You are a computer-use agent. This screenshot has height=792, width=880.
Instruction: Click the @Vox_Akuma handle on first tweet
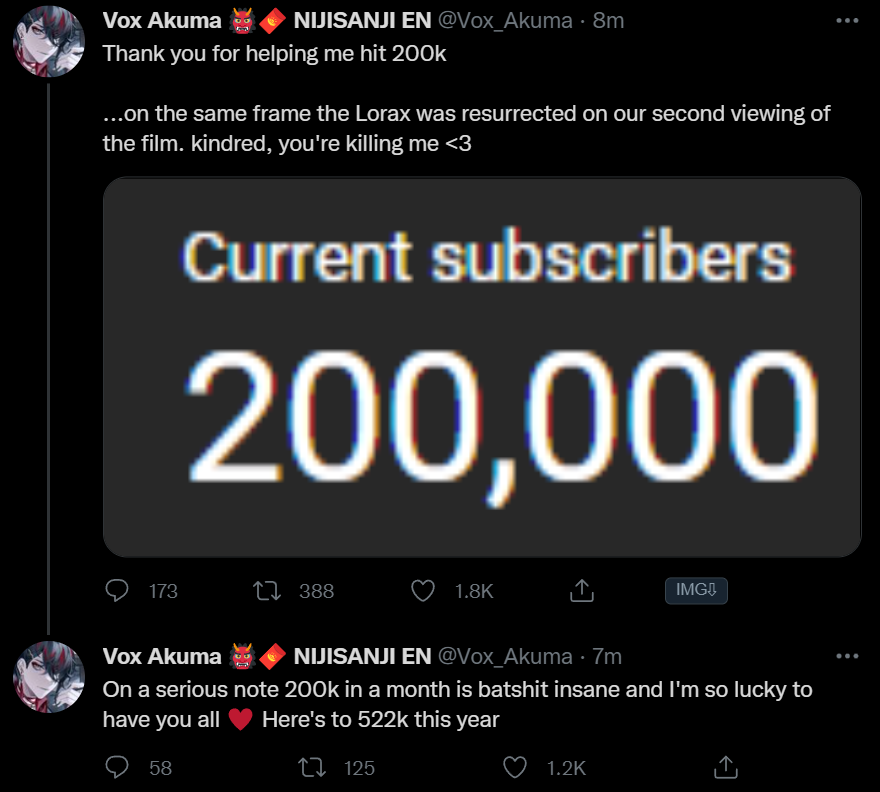click(x=507, y=20)
